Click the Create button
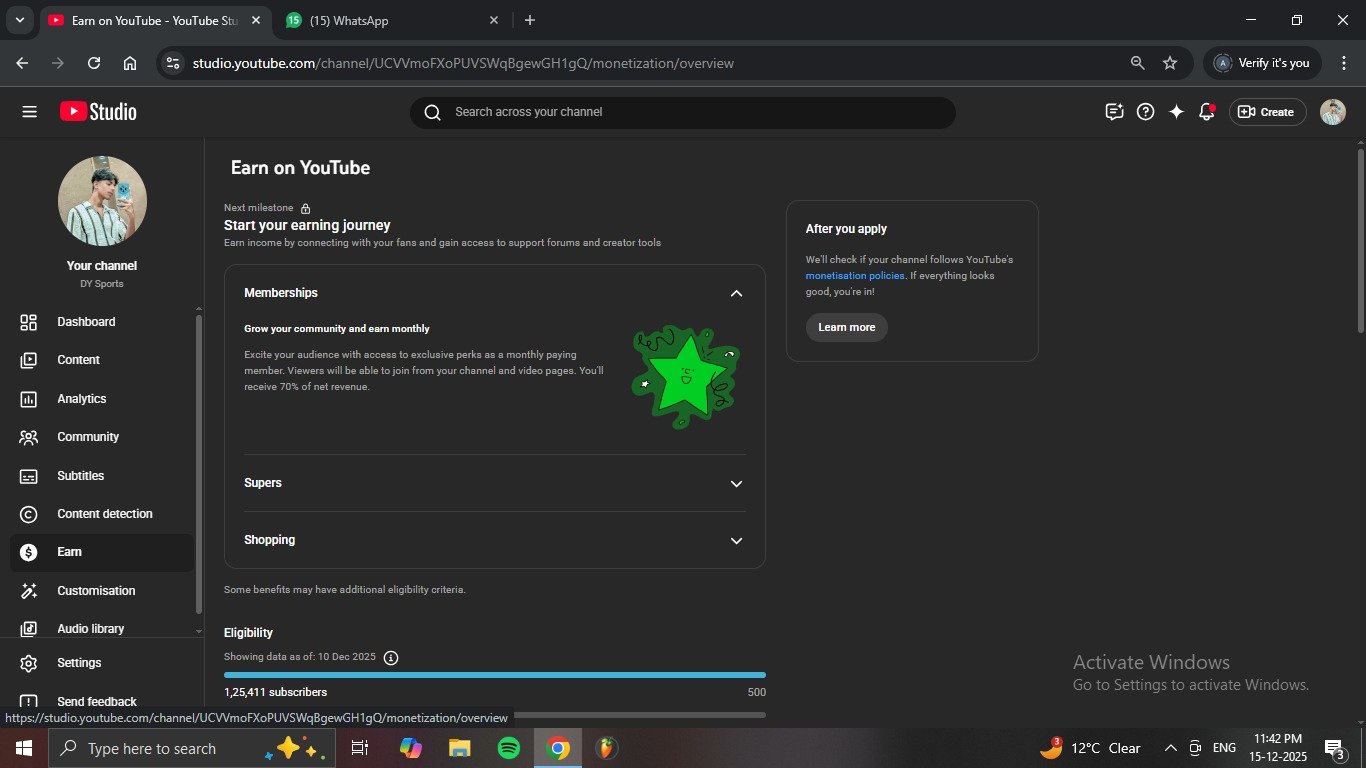This screenshot has height=768, width=1366. [1267, 112]
